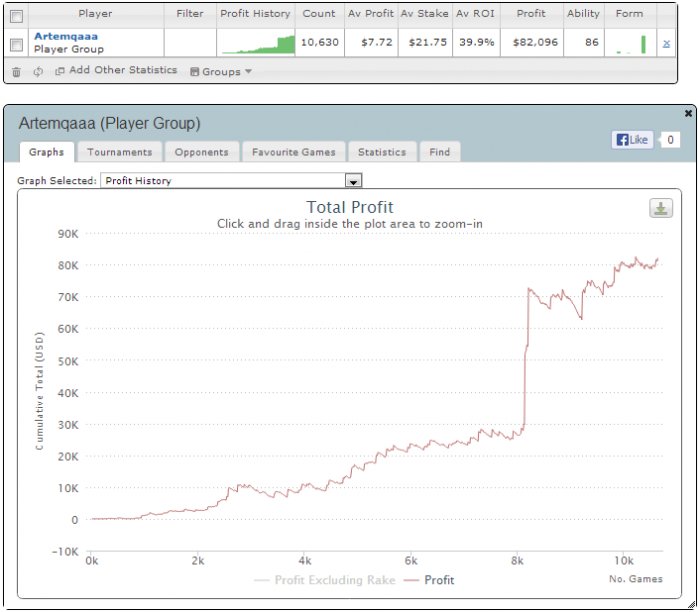Click the trash delete icon

(16, 71)
